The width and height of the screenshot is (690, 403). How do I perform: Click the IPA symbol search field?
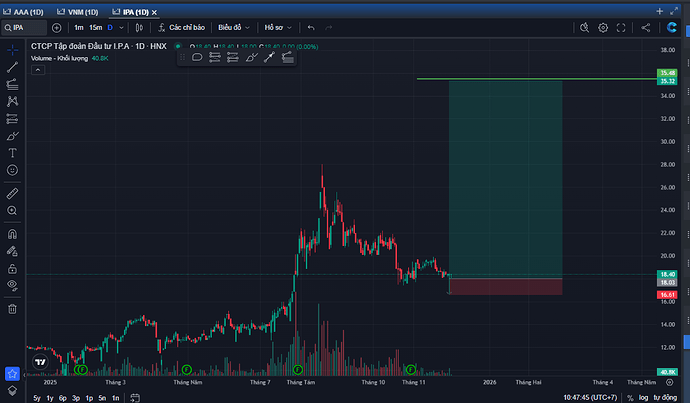24,28
